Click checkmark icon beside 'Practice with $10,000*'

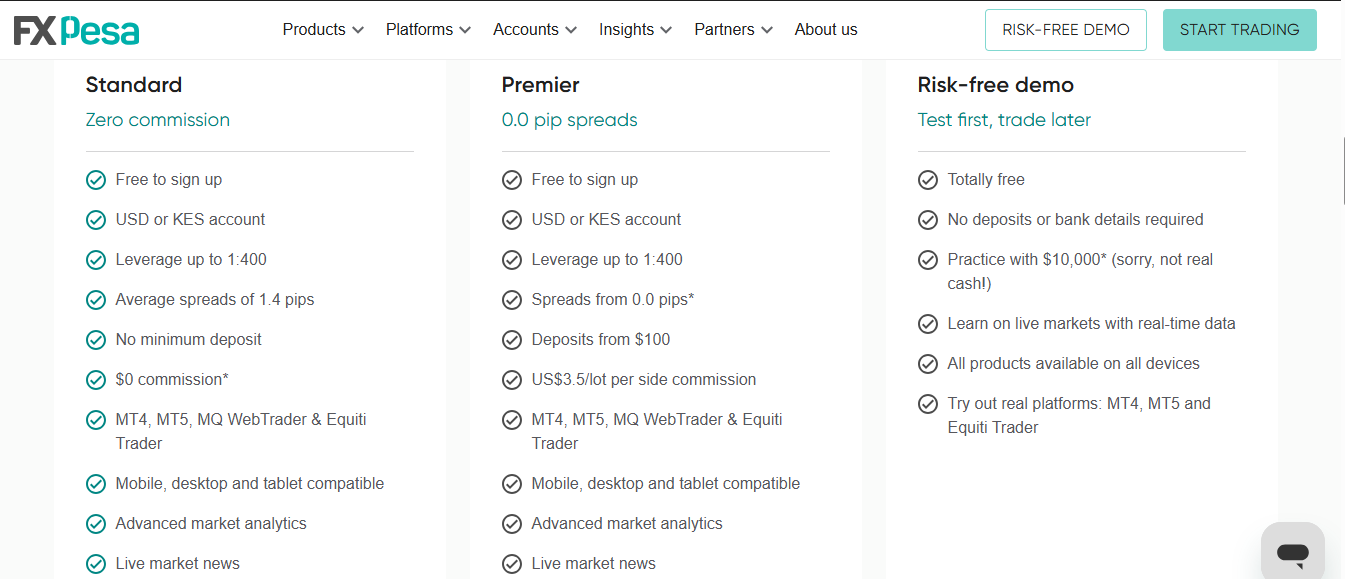[x=928, y=260]
